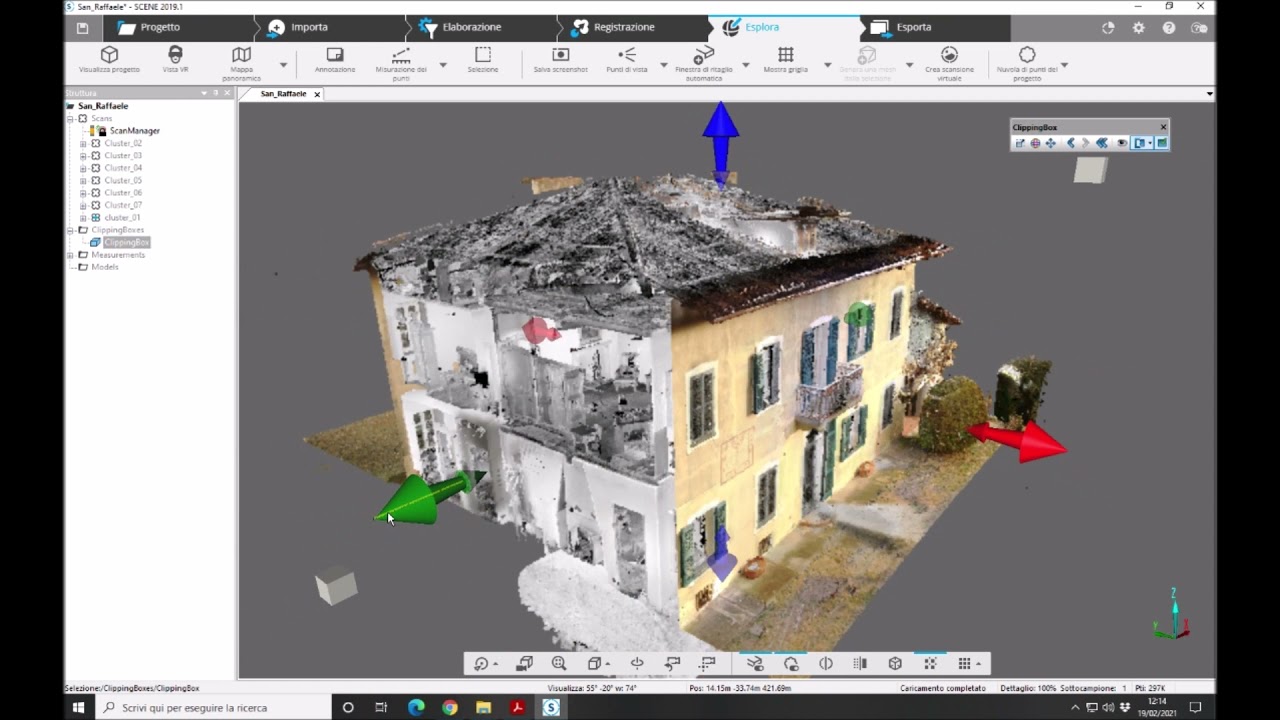Collapse the Scans tree node

[x=70, y=119]
